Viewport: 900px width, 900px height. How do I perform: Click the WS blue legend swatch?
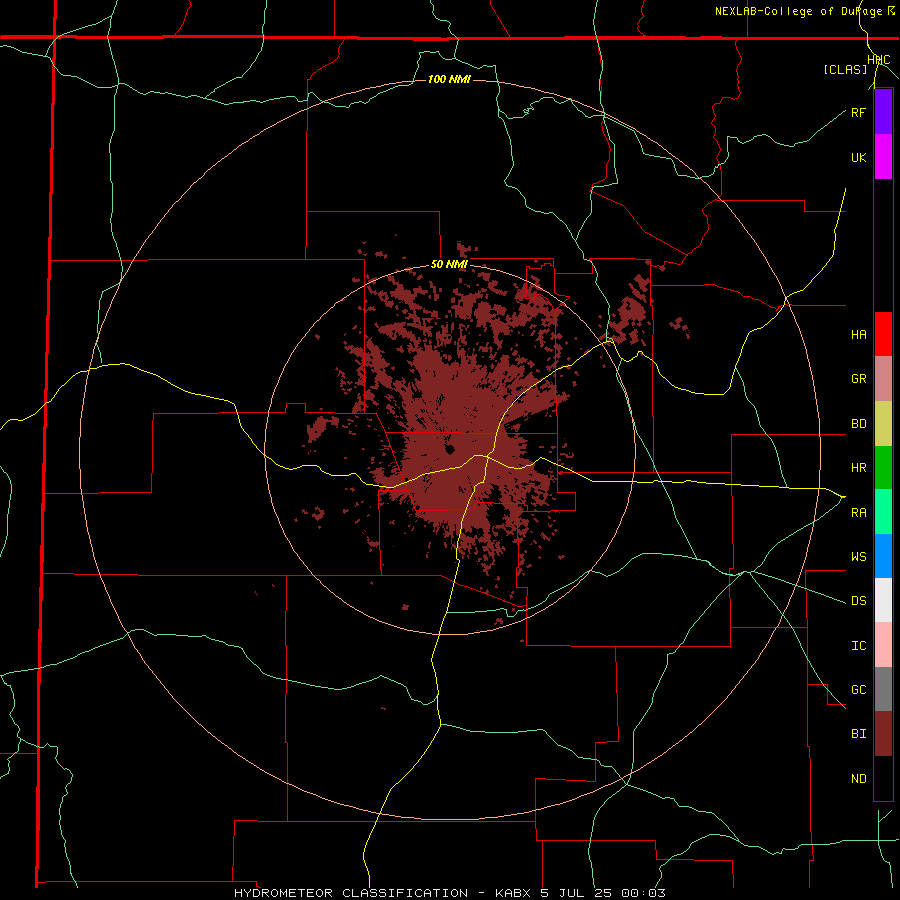(x=883, y=556)
